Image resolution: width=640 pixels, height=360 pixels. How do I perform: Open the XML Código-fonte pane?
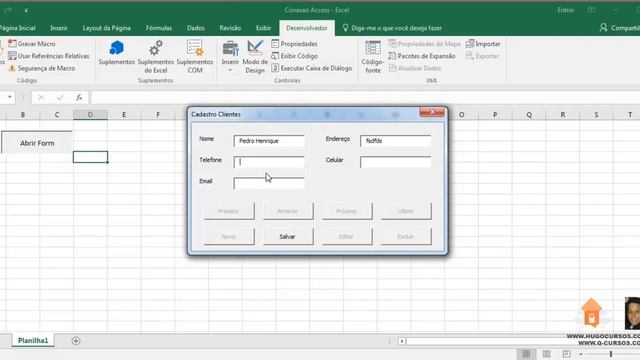(x=373, y=57)
